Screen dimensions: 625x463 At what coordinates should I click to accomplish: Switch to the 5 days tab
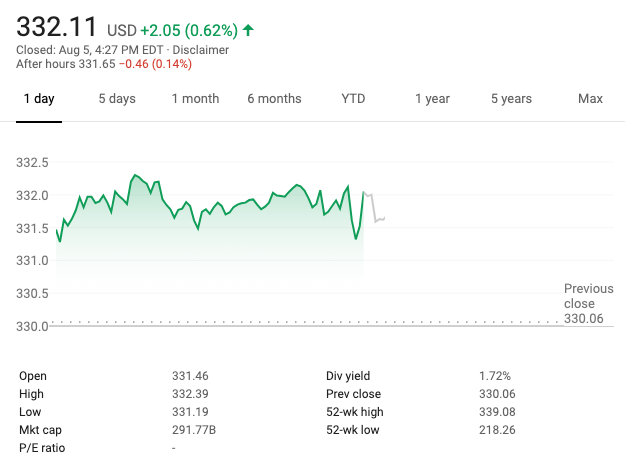117,99
